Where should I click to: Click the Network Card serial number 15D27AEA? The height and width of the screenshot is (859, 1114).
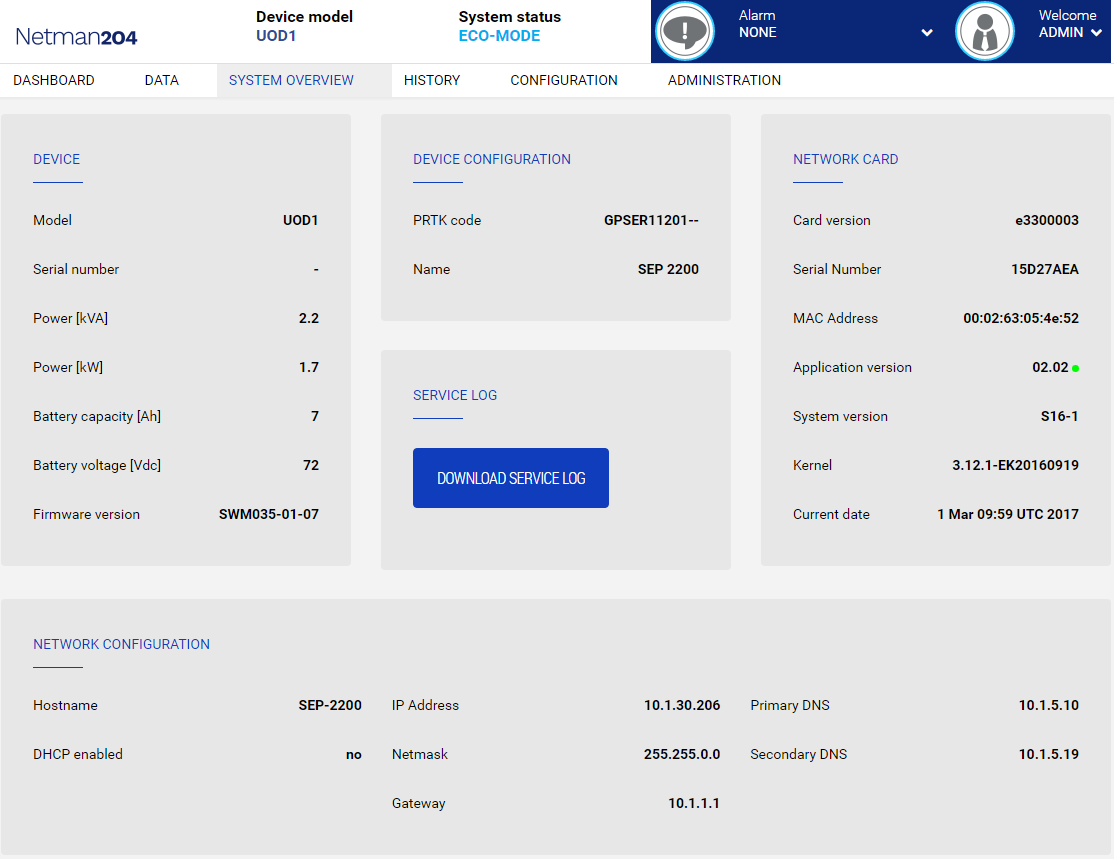1044,269
